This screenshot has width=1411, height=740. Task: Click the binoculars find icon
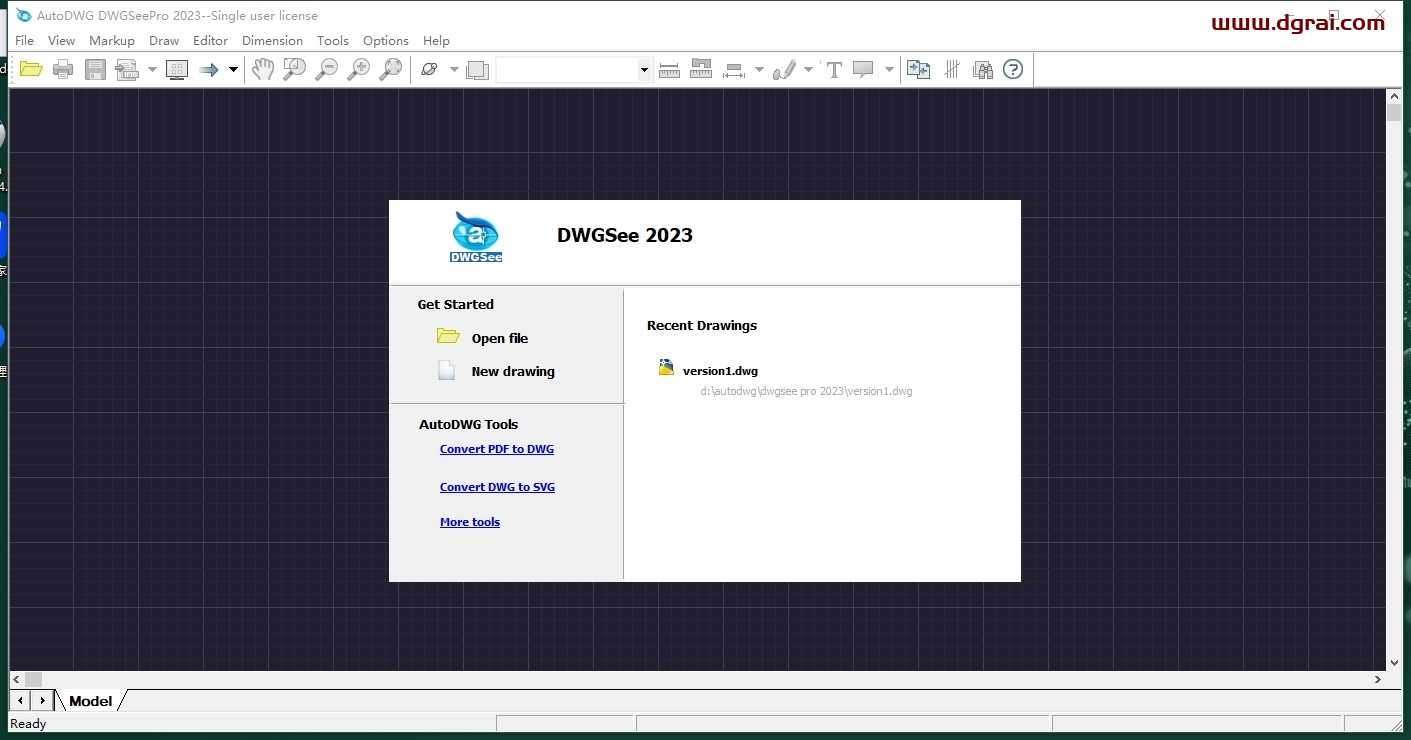point(983,69)
